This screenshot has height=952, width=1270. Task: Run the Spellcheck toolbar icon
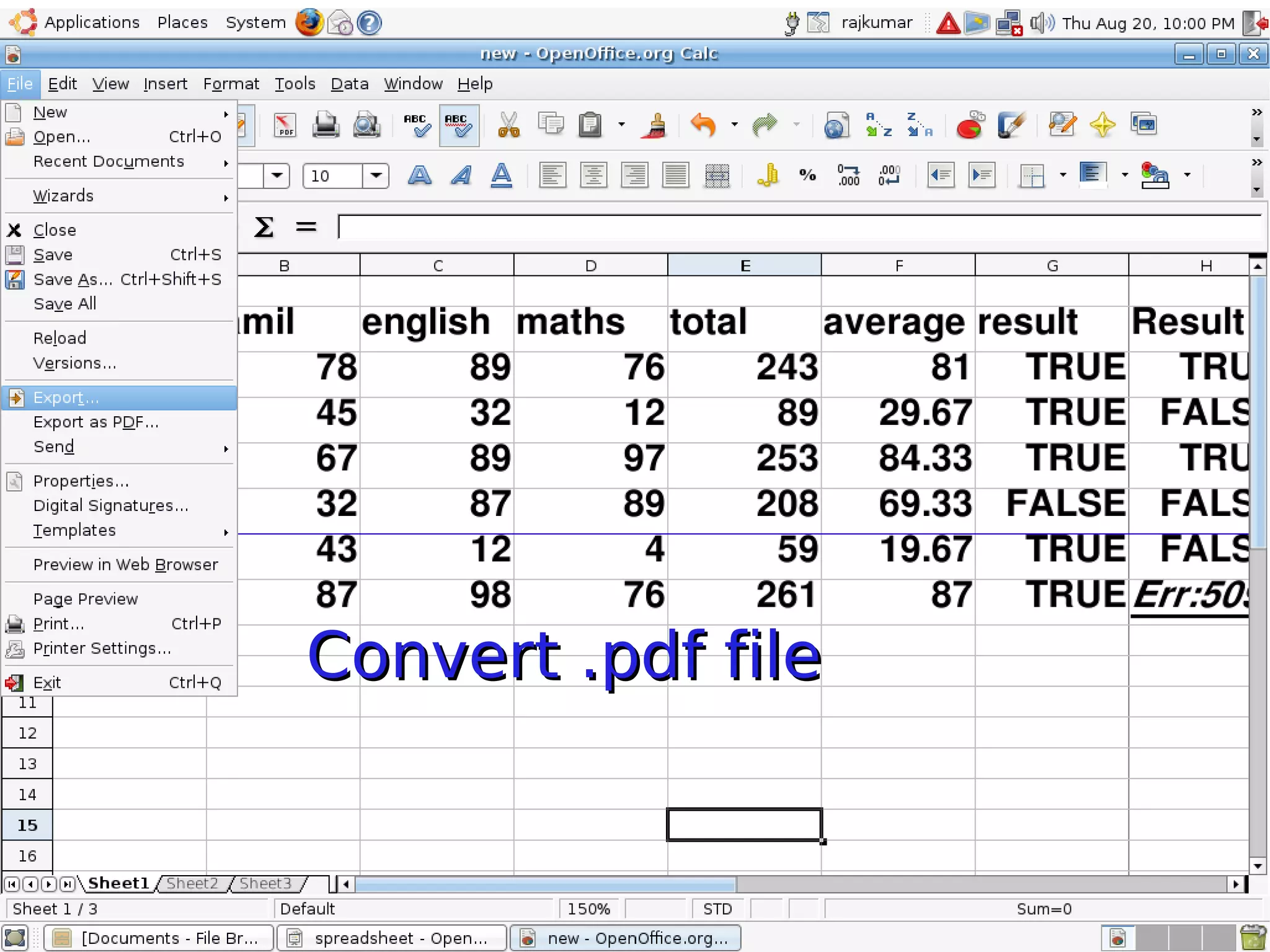(x=417, y=125)
